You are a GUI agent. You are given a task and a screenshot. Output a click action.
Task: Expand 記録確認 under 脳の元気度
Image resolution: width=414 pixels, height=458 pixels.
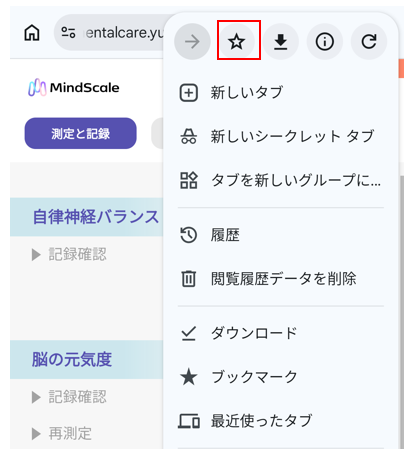[69, 397]
